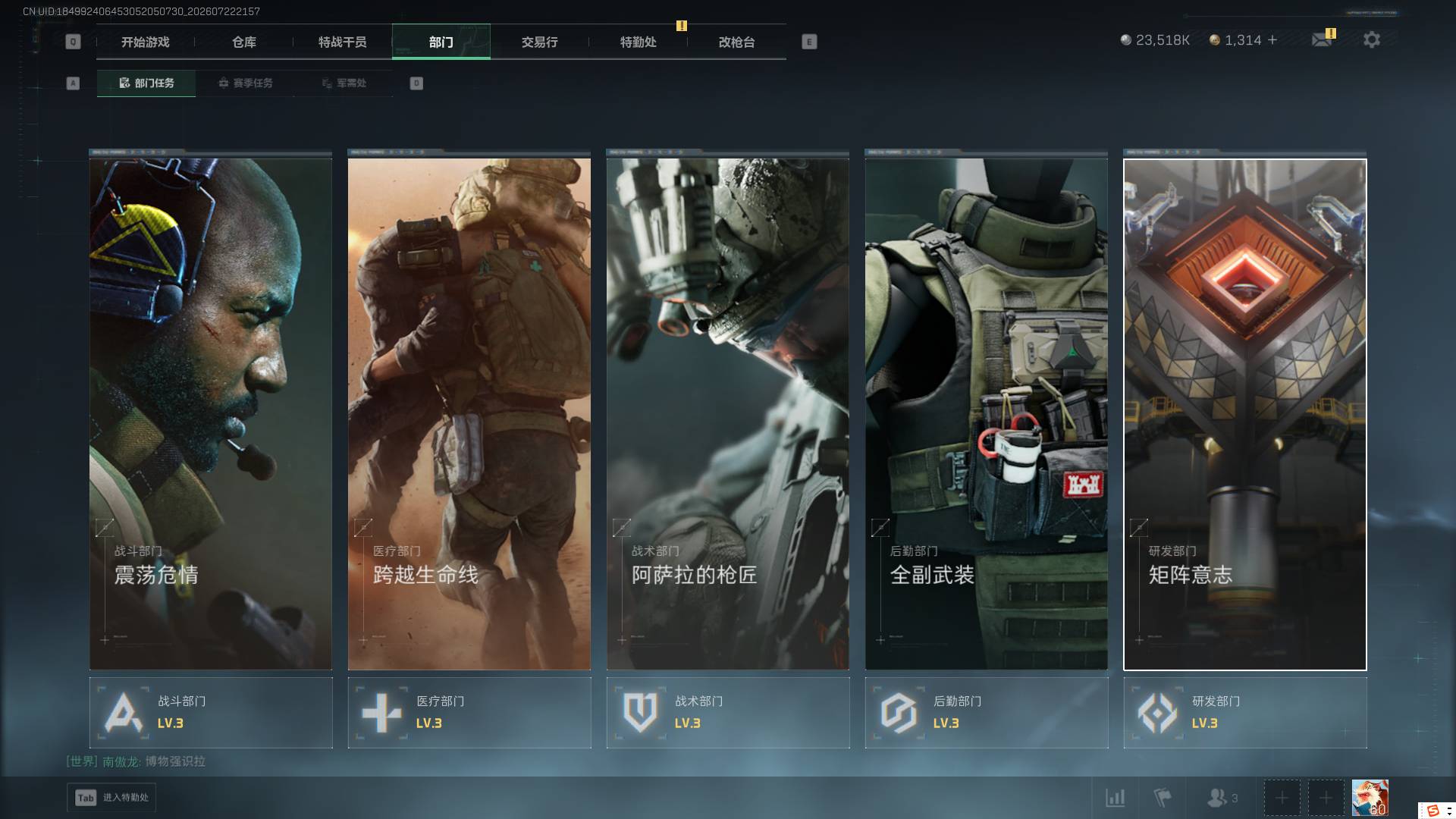Click the 后勤部门 LV.3 level panel

(x=987, y=713)
